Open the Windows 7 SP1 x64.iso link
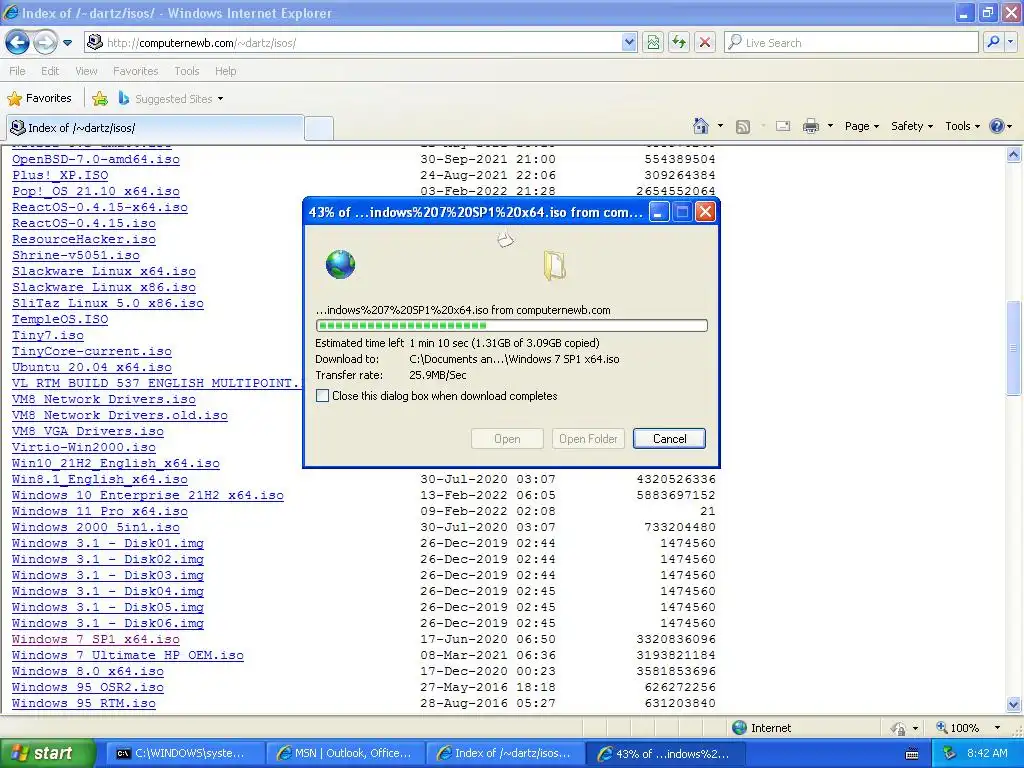The image size is (1024, 768). [x=96, y=639]
